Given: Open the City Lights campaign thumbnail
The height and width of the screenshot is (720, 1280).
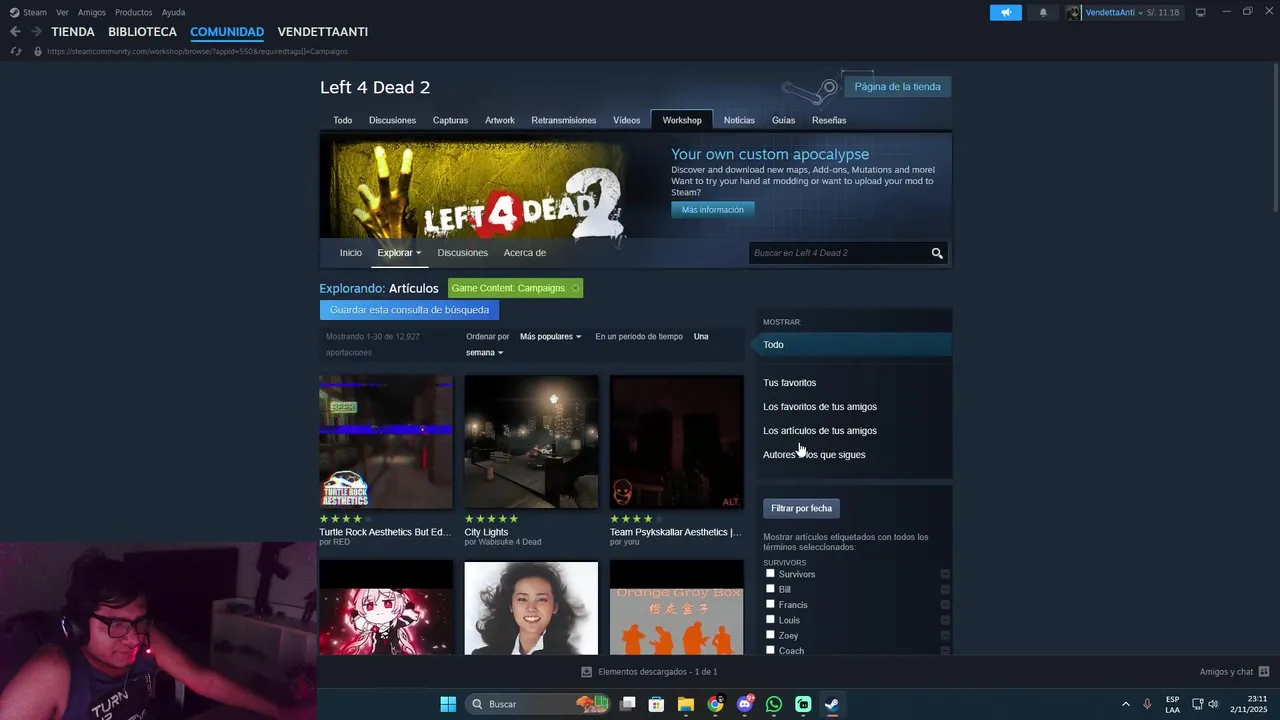Looking at the screenshot, I should point(531,442).
